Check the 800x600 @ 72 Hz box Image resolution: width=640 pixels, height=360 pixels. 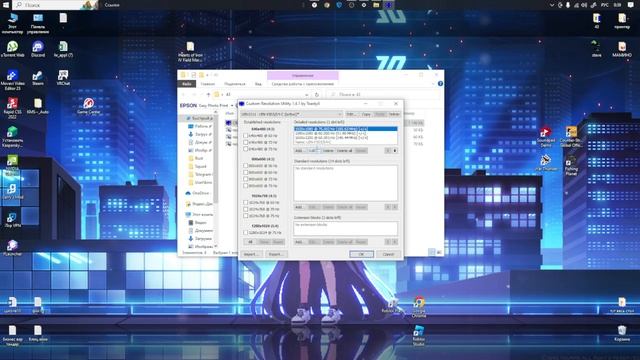[245, 179]
